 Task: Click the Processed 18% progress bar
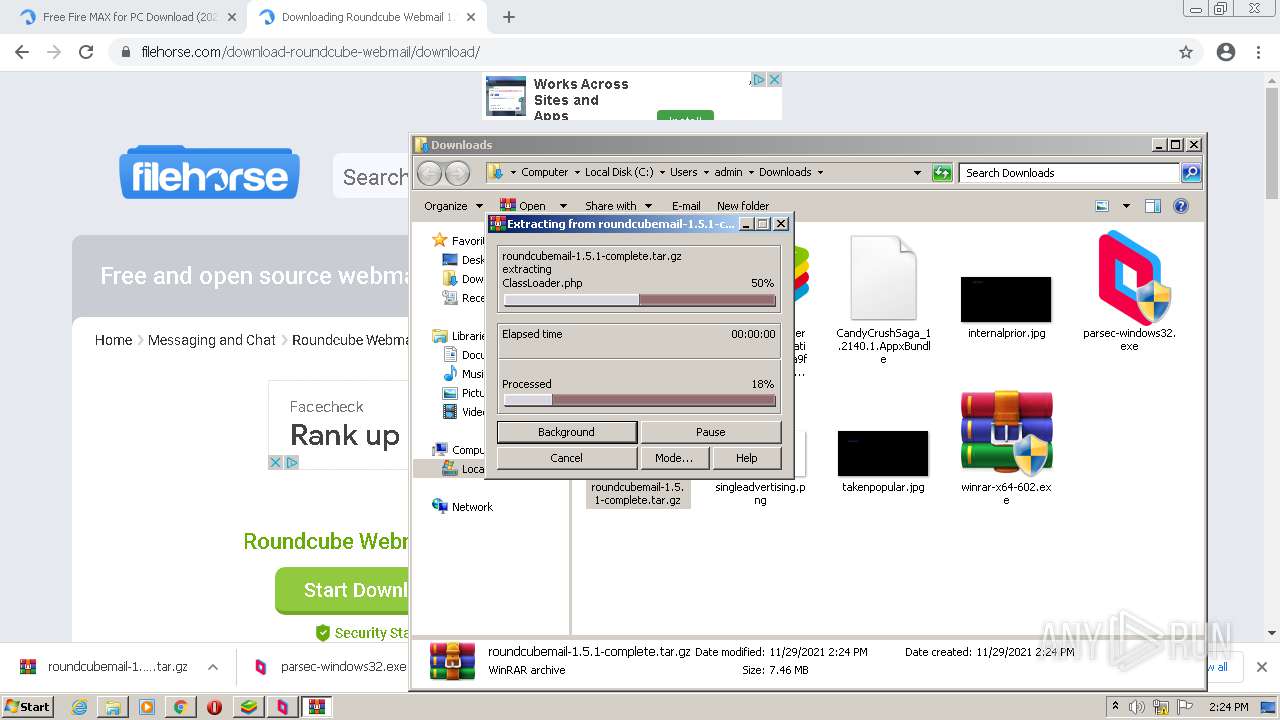click(640, 400)
